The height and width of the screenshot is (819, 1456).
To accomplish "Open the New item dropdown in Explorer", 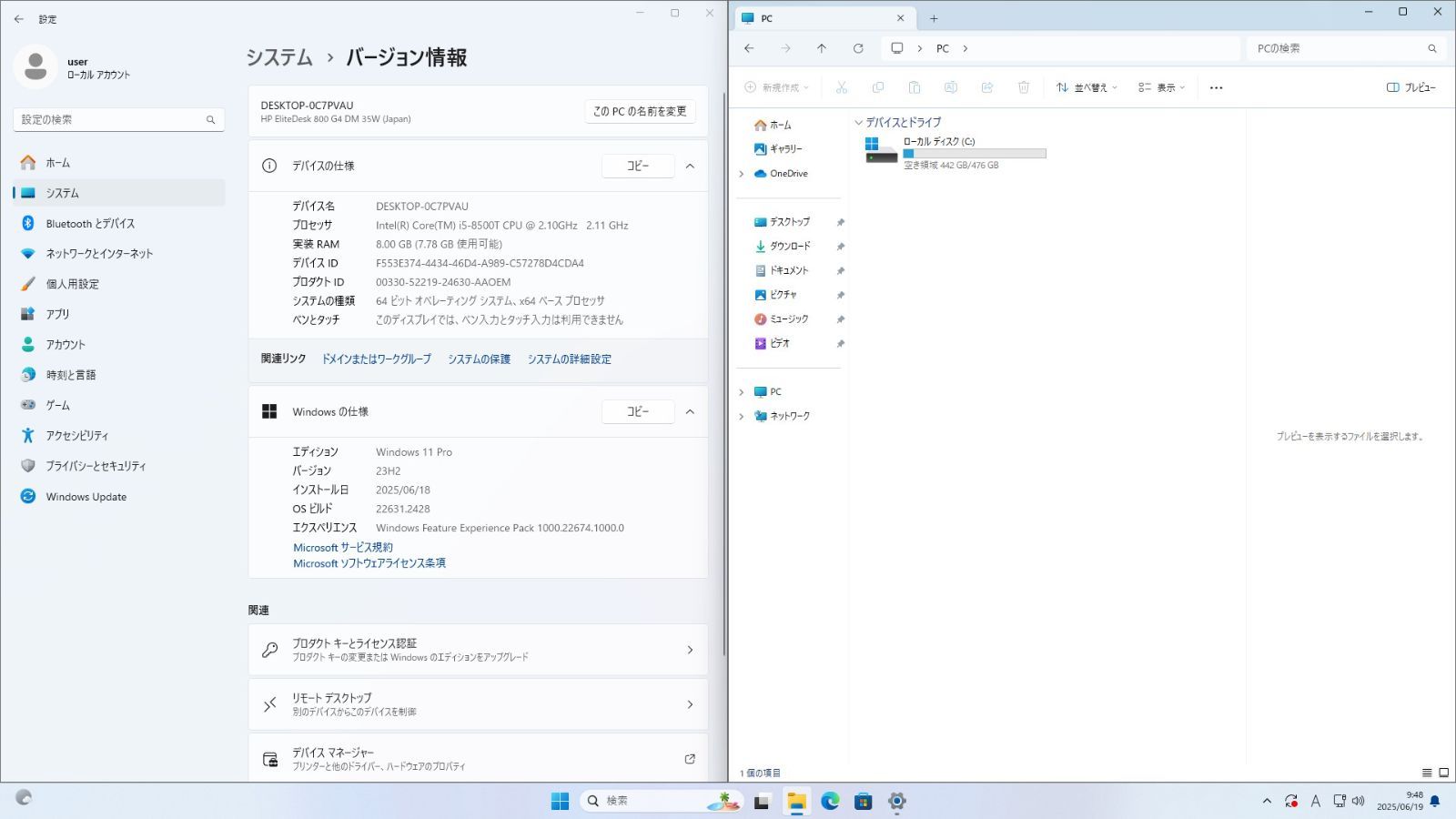I will click(776, 87).
